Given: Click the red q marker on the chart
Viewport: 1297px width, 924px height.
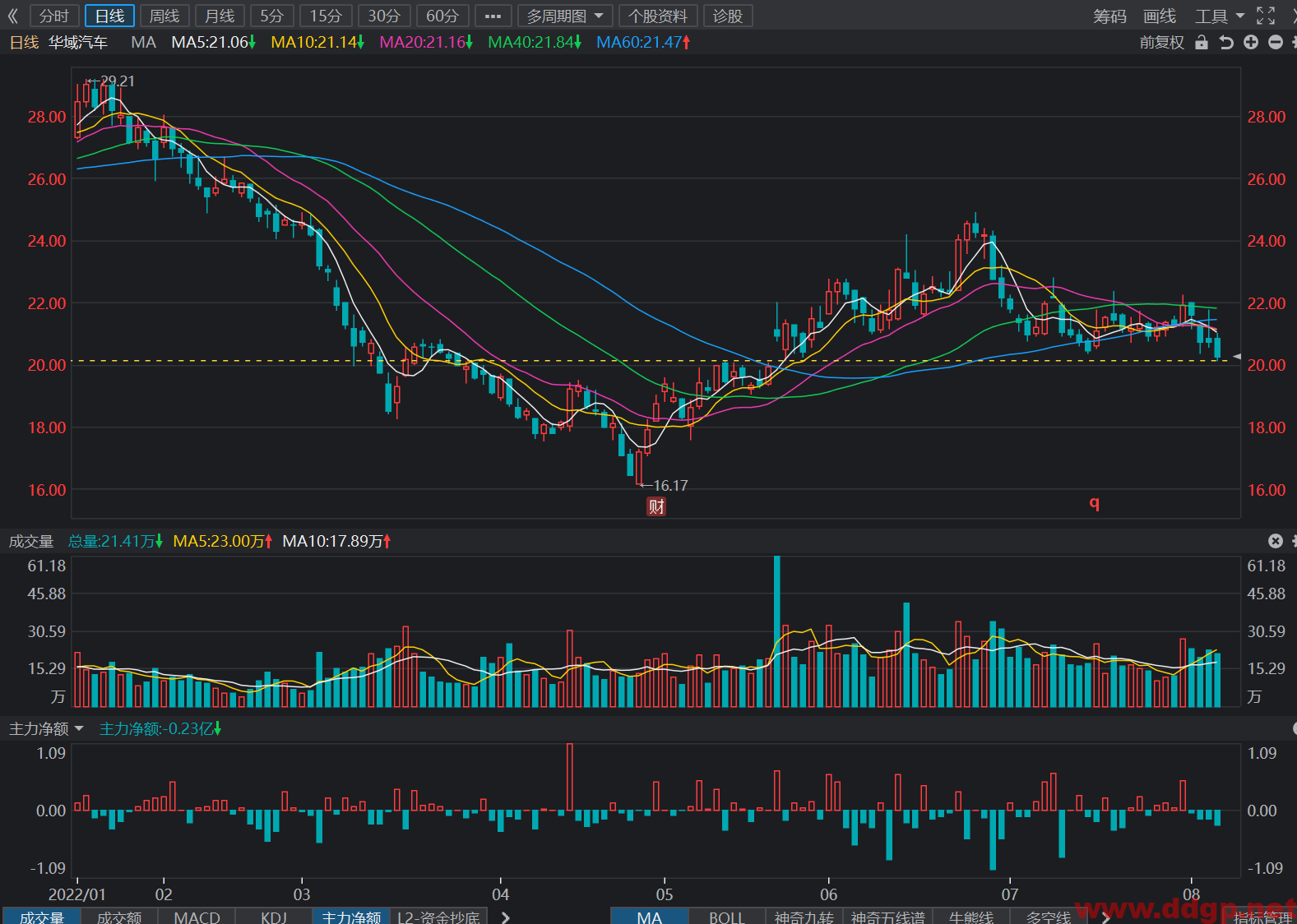Looking at the screenshot, I should 1094,502.
